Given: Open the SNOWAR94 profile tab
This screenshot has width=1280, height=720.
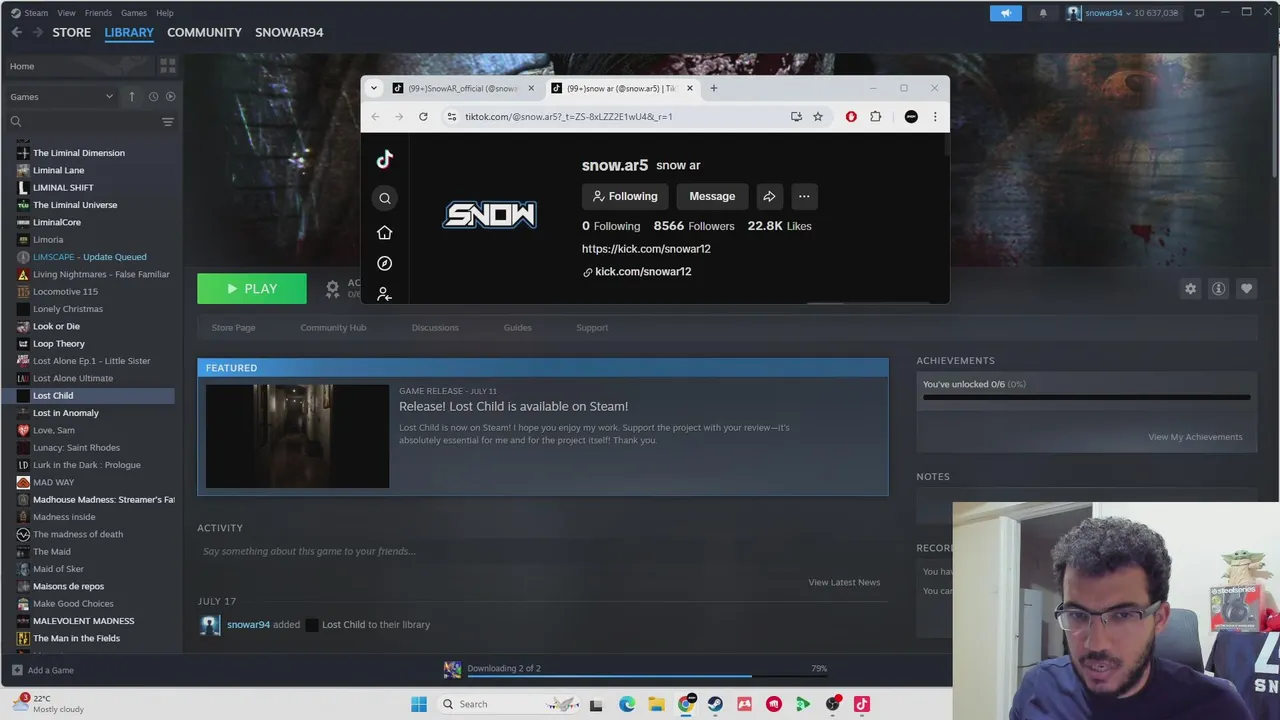Looking at the screenshot, I should [x=289, y=32].
